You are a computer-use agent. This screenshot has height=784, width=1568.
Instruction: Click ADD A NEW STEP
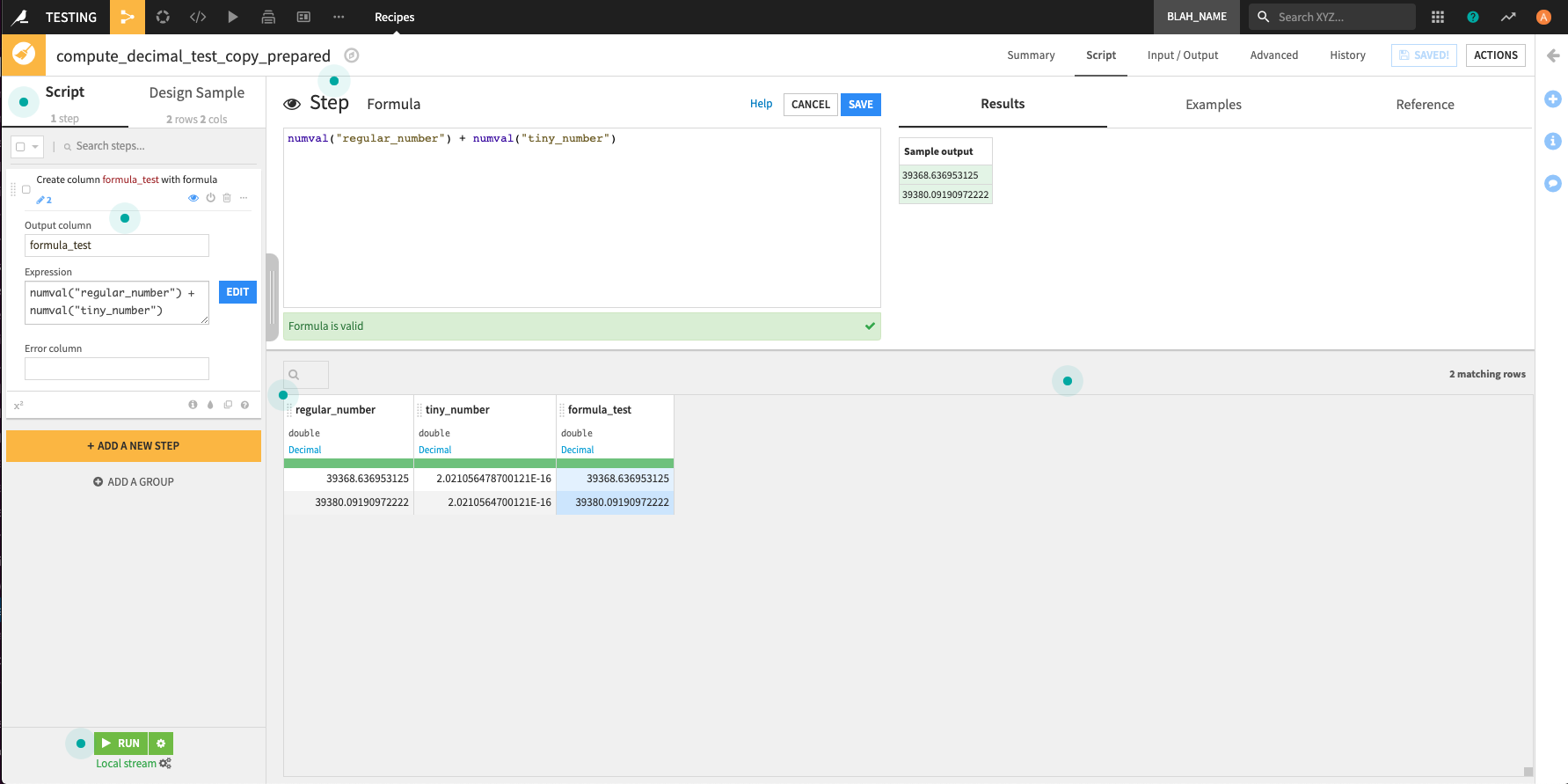pos(134,446)
